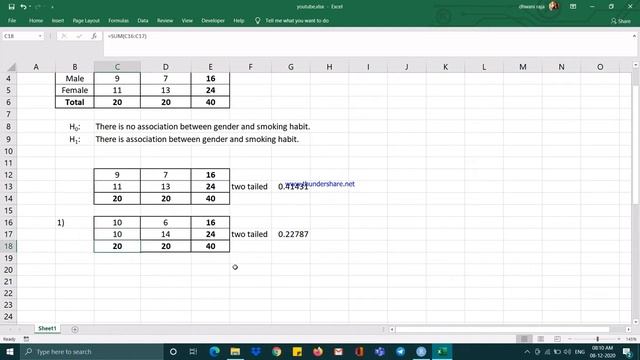Expand the formula bar with the chevron
Screen dimensions: 640x360
pos(634,36)
